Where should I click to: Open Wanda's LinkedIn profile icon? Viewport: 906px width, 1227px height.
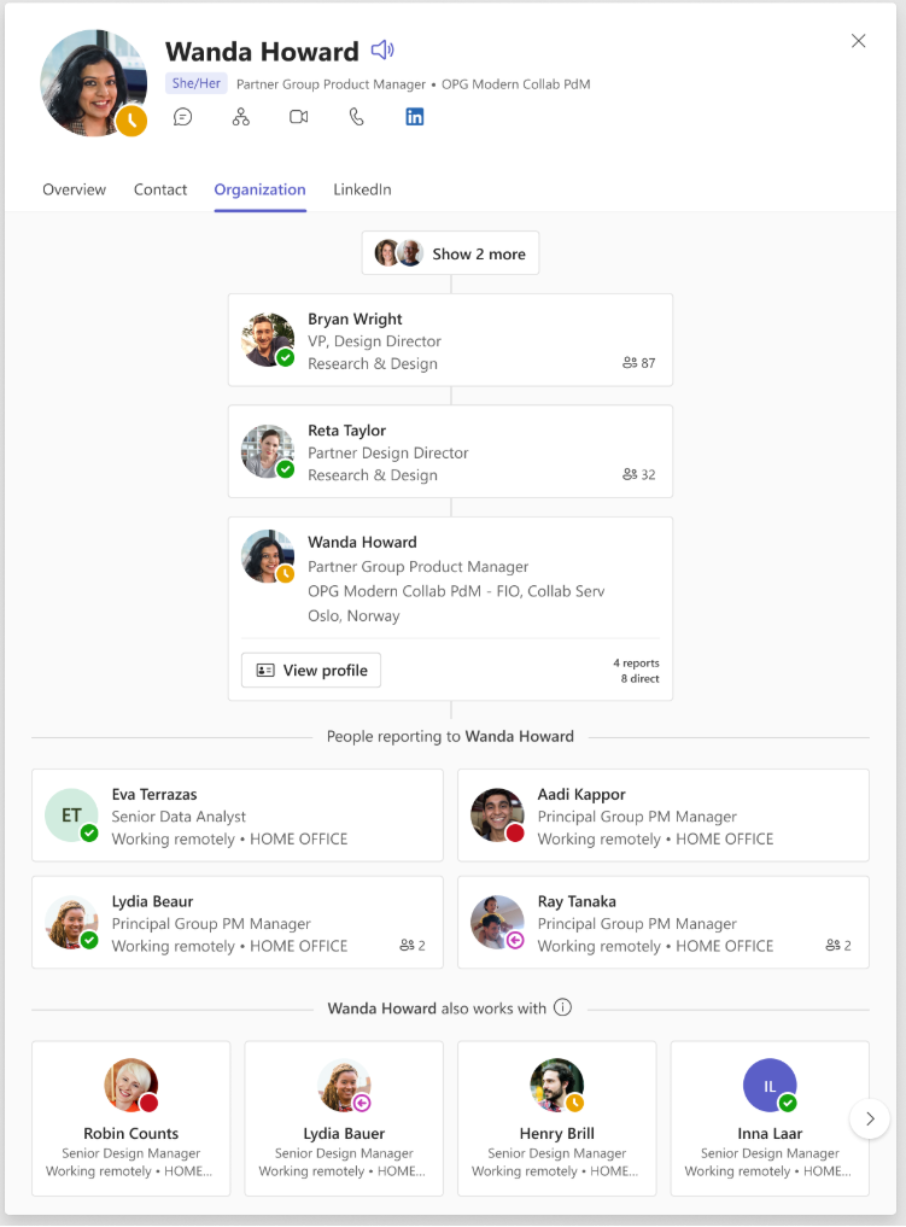pyautogui.click(x=414, y=117)
